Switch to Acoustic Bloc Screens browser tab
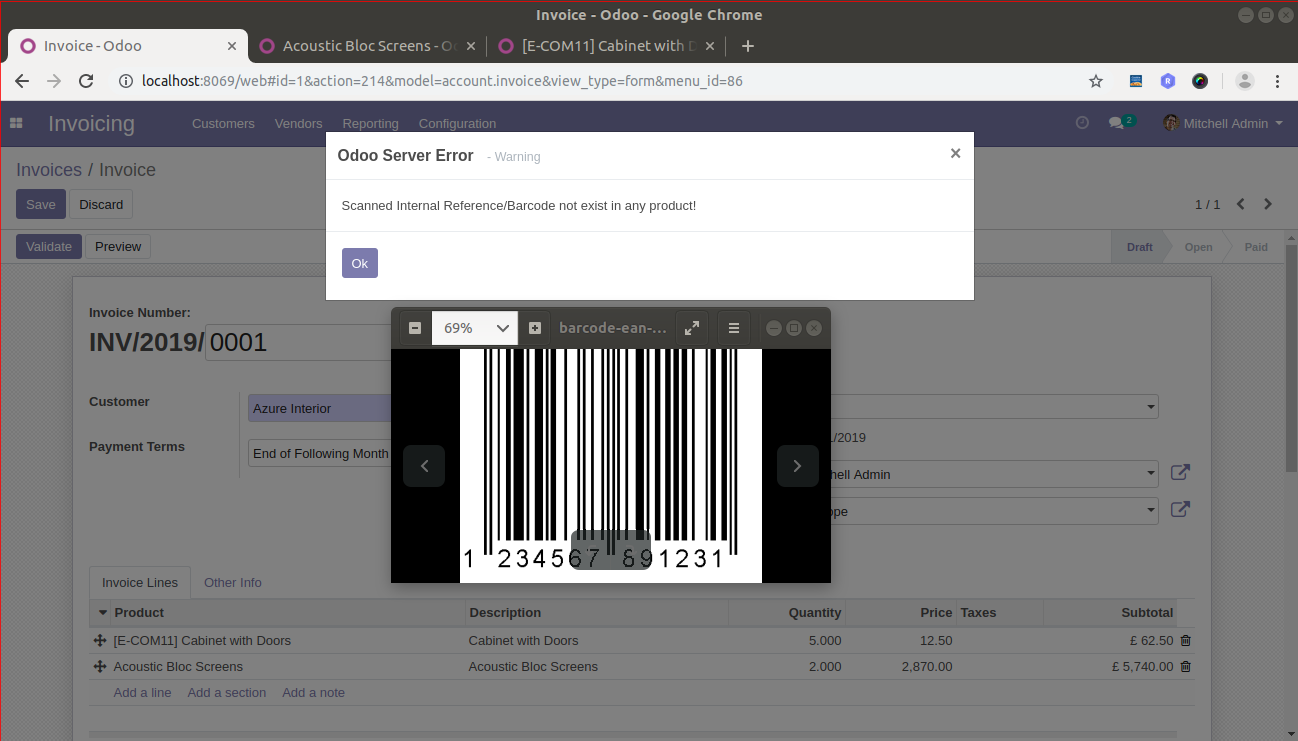Screen dimensions: 1298x741 click(368, 46)
